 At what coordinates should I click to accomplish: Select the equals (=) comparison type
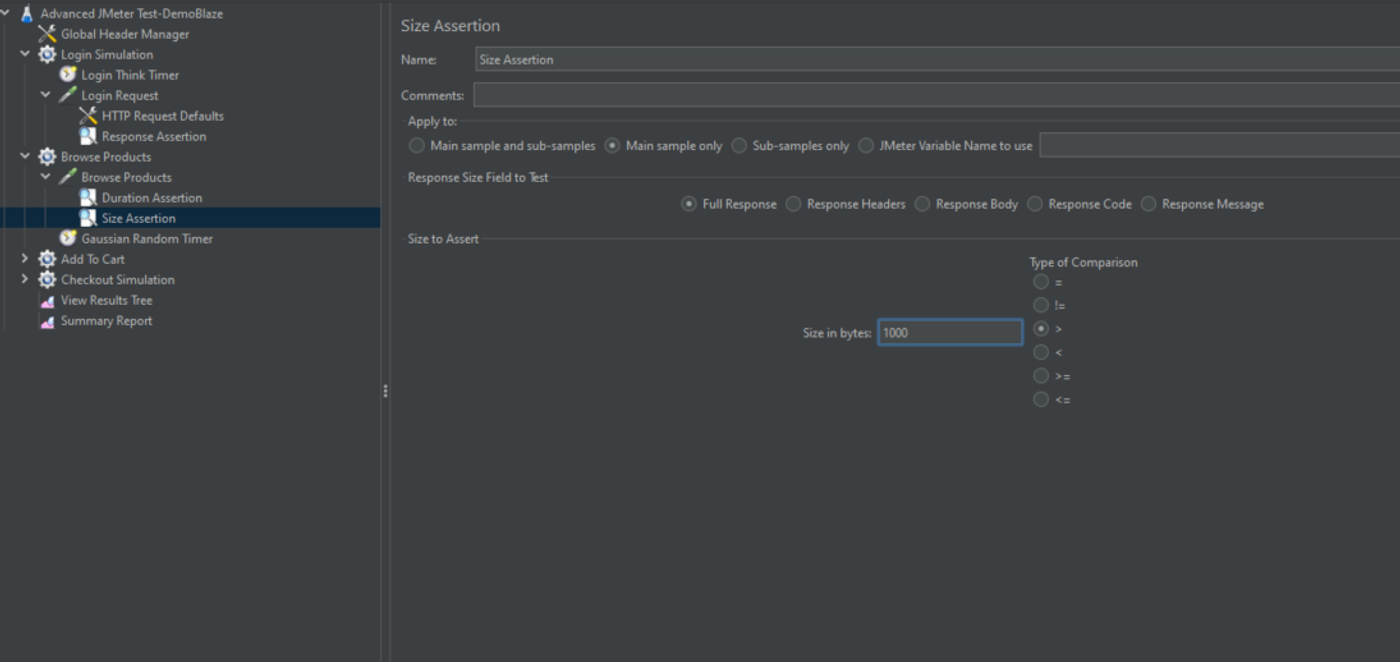click(1041, 282)
